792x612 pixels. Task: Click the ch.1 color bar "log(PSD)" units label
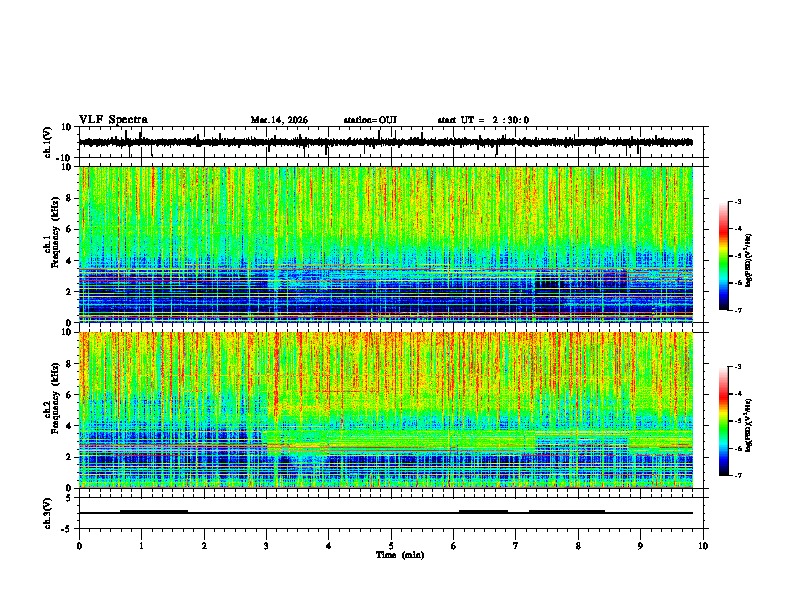pos(749,260)
